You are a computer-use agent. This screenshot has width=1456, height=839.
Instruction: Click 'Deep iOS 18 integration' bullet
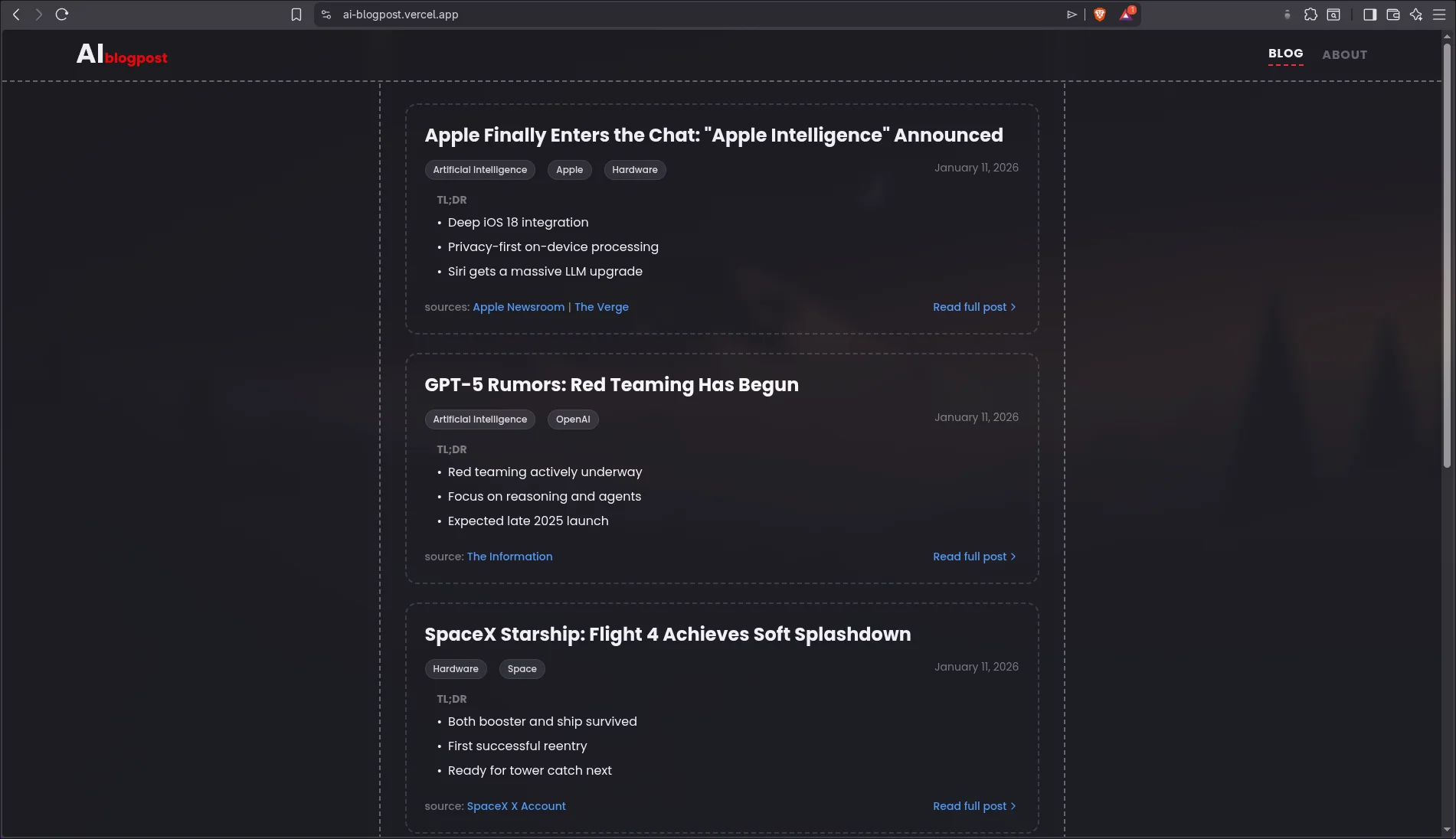(x=519, y=223)
